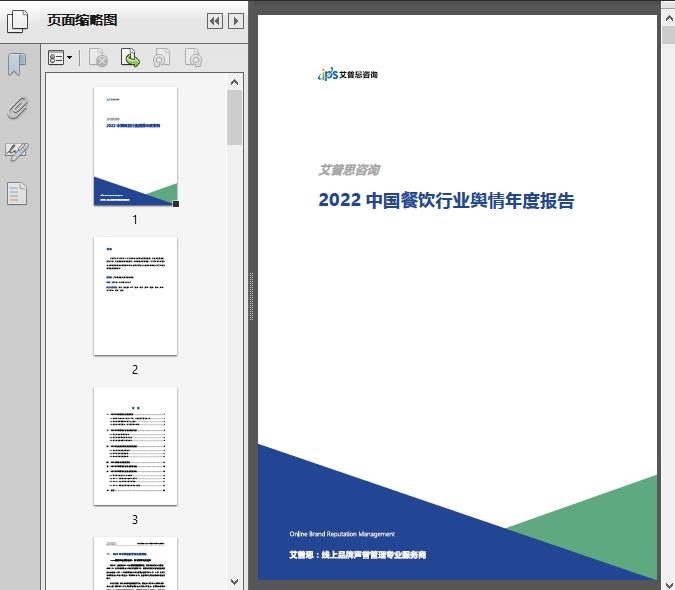Open the Signatures panel

tap(17, 151)
